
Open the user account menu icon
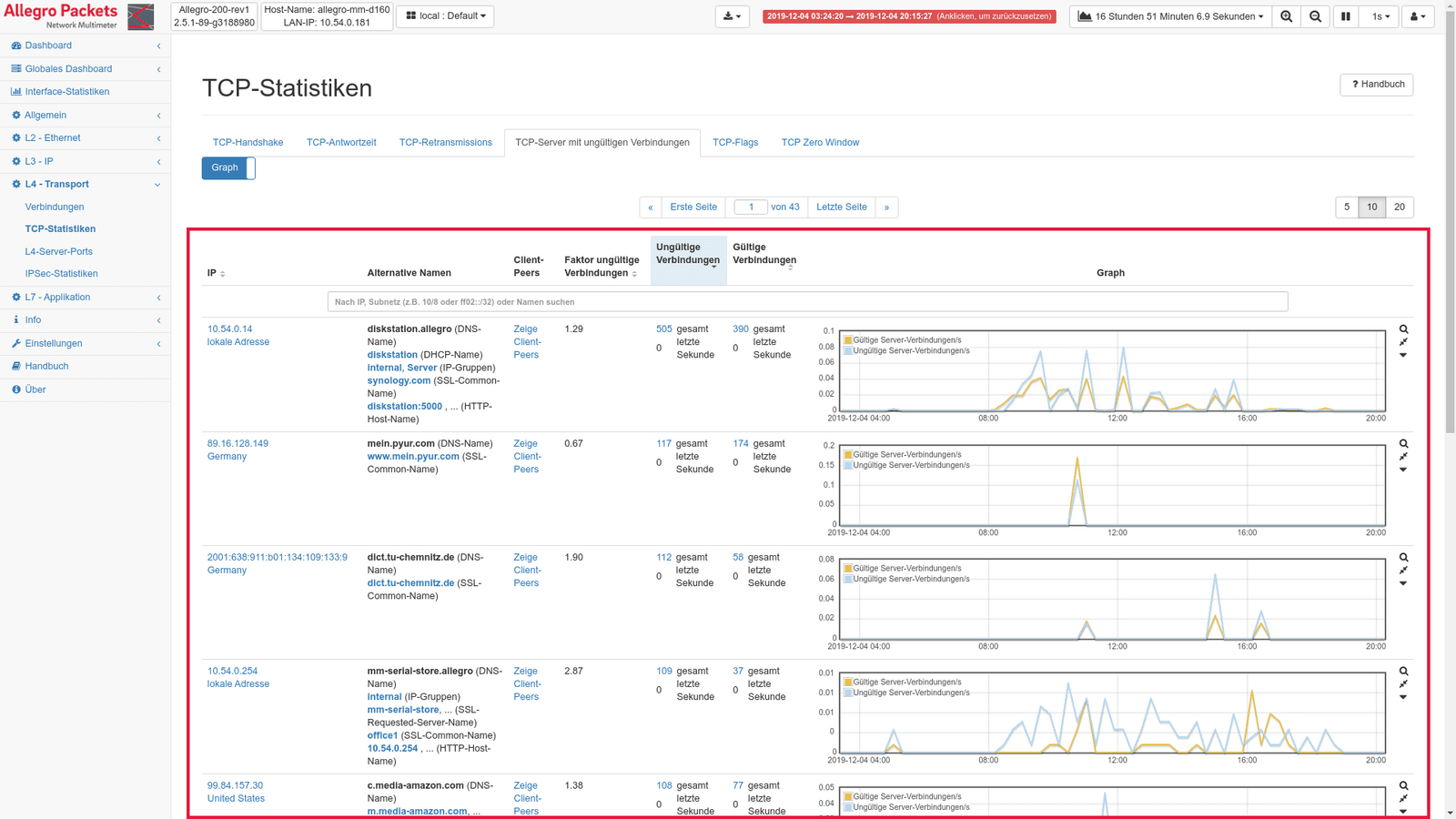point(1417,16)
